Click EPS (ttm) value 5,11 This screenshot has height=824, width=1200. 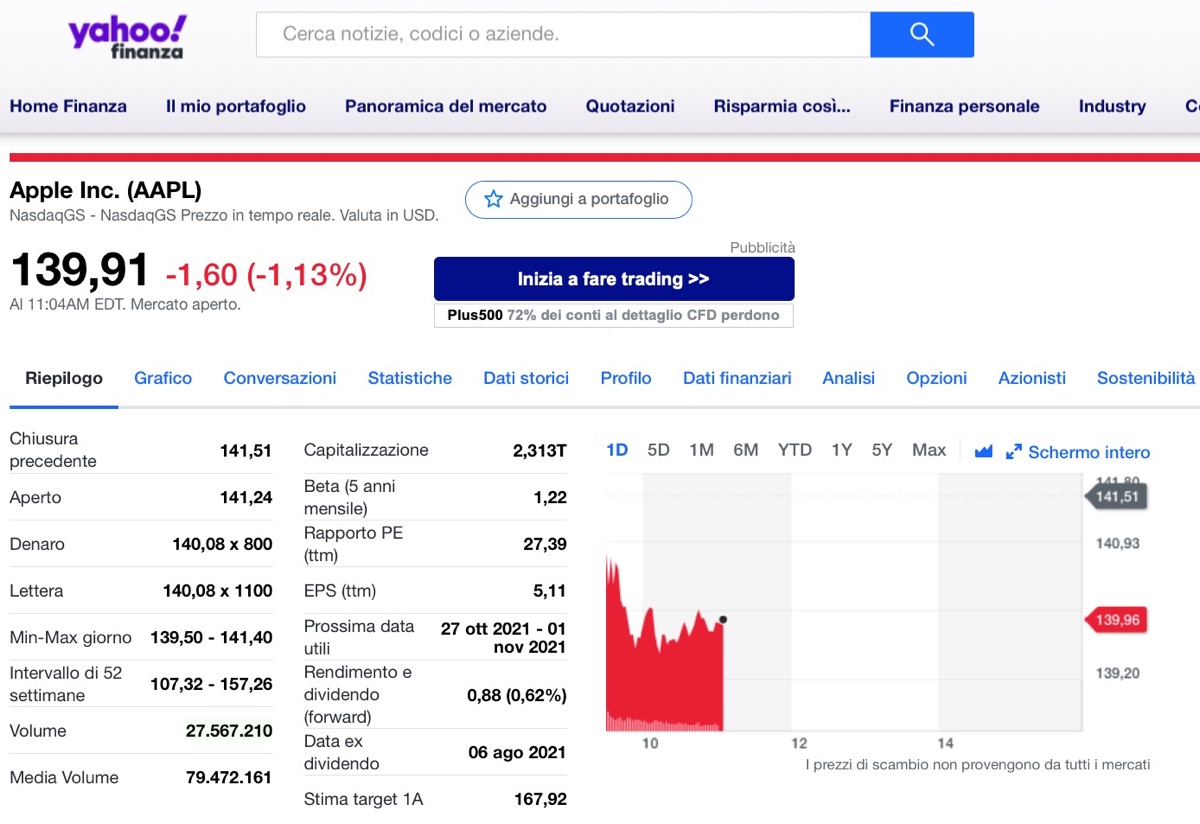550,591
